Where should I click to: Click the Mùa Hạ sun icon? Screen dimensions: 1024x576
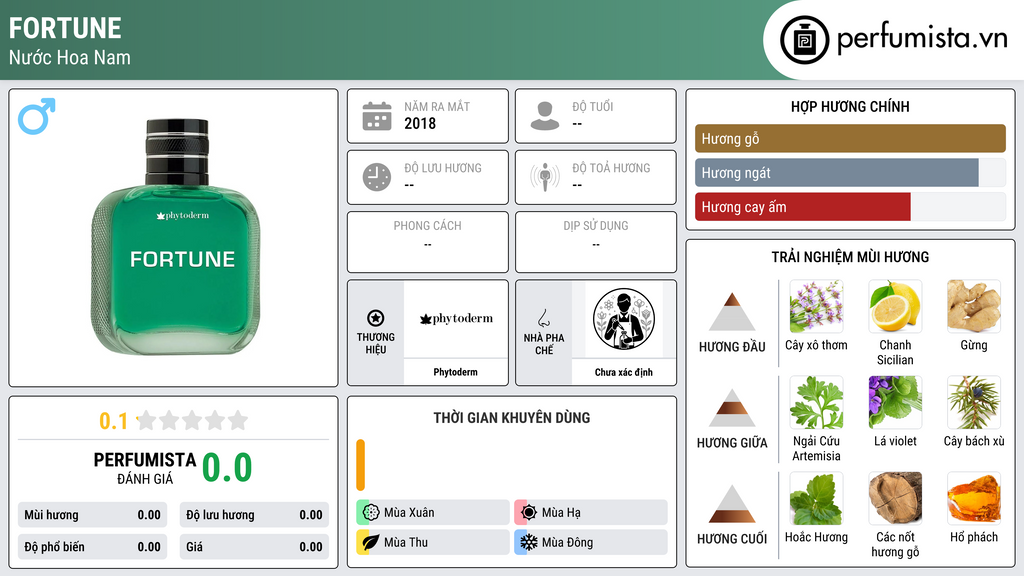pos(529,512)
